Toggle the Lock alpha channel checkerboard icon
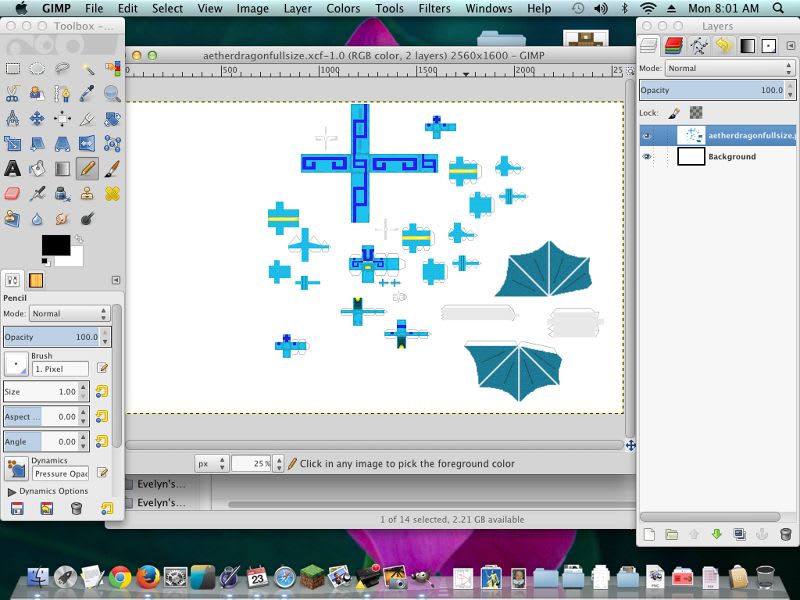Image resolution: width=800 pixels, height=600 pixels. pyautogui.click(x=696, y=113)
